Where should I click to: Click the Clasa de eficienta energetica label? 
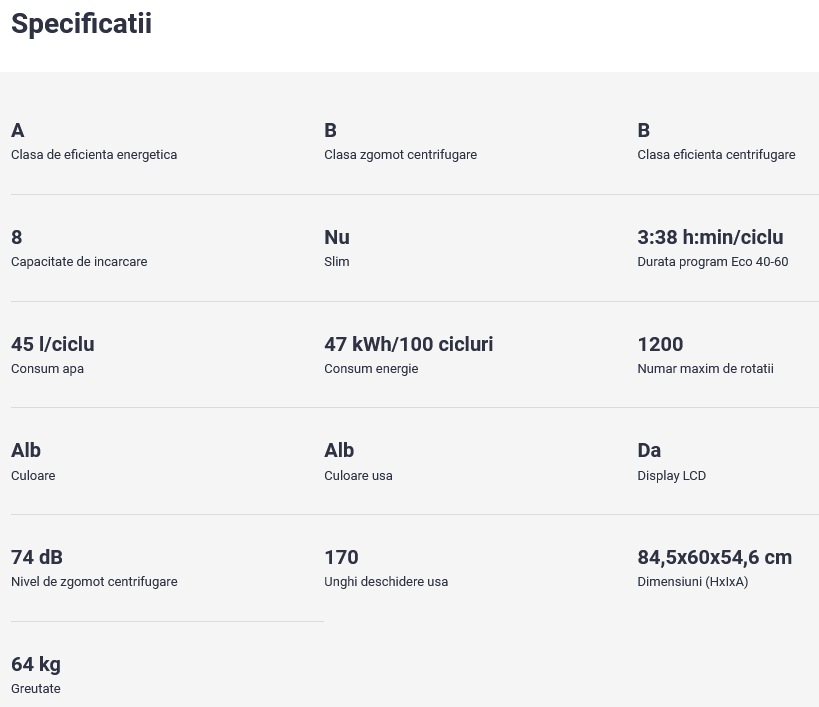tap(94, 155)
